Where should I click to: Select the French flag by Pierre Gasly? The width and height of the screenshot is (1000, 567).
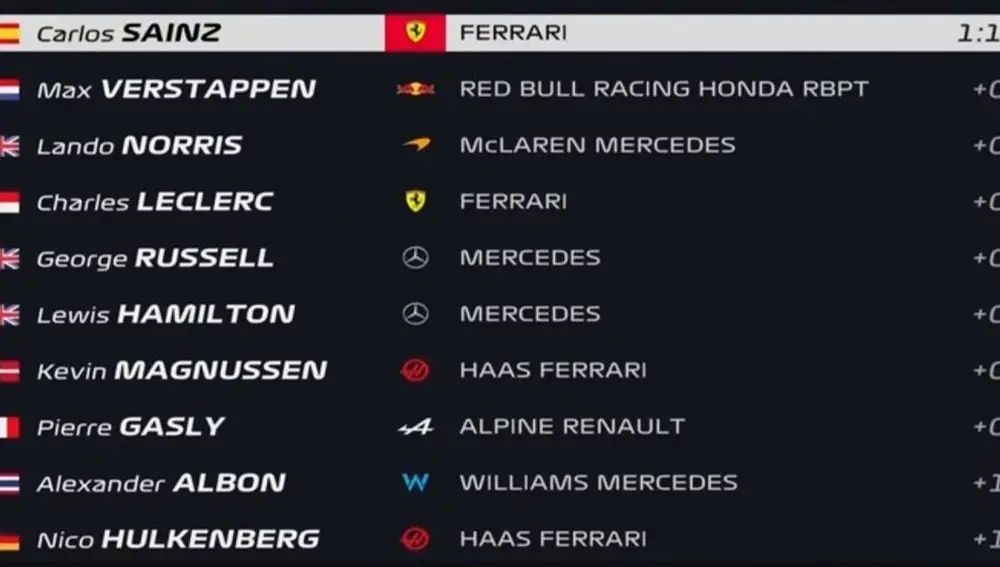[x=10, y=427]
